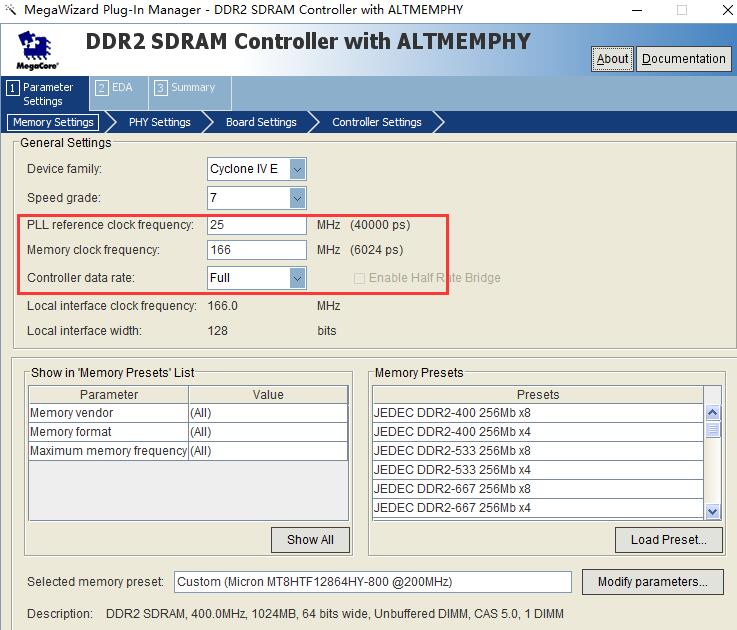Click presets list scroll down arrow

coord(713,511)
